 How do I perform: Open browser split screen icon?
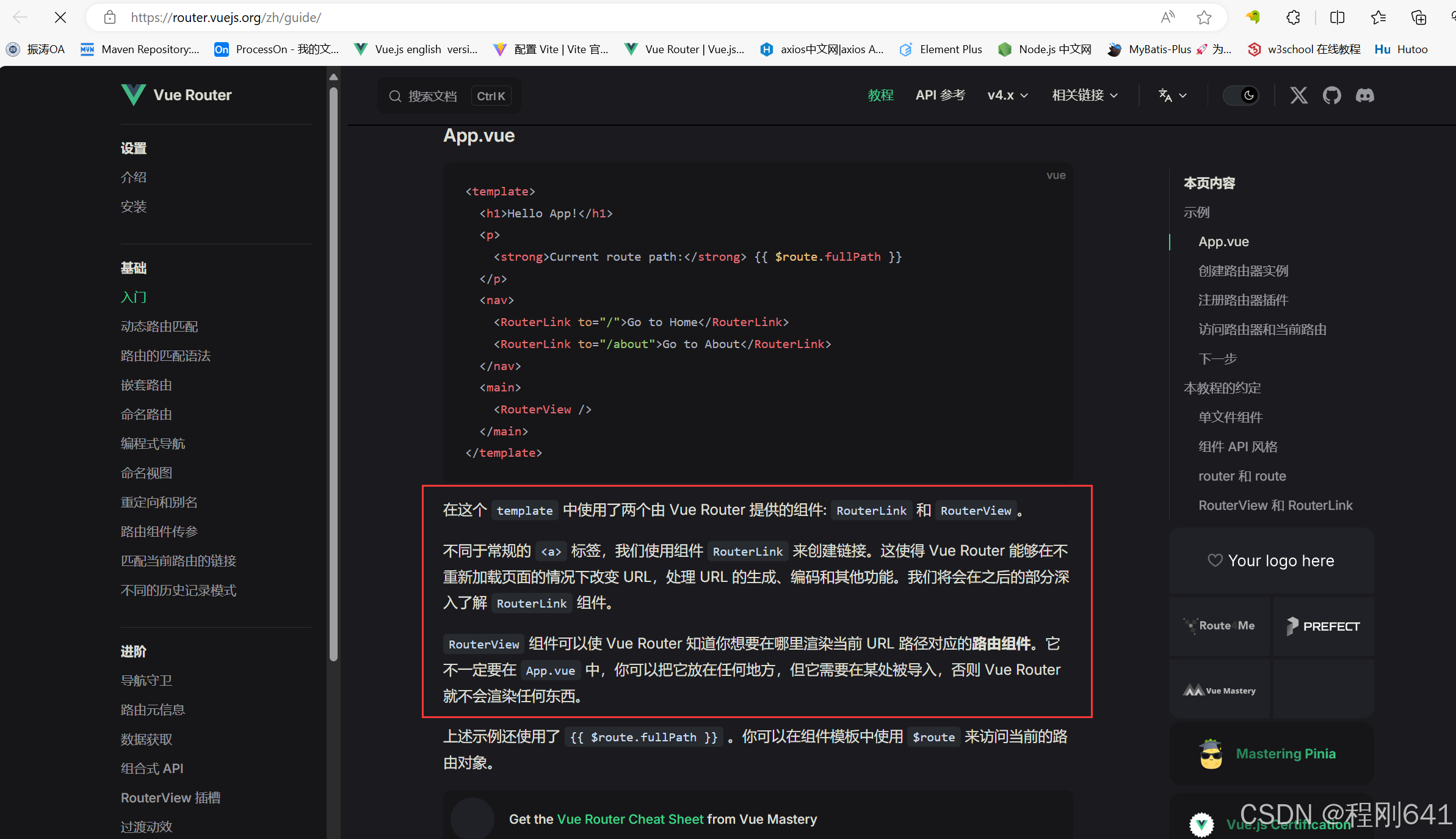tap(1337, 18)
